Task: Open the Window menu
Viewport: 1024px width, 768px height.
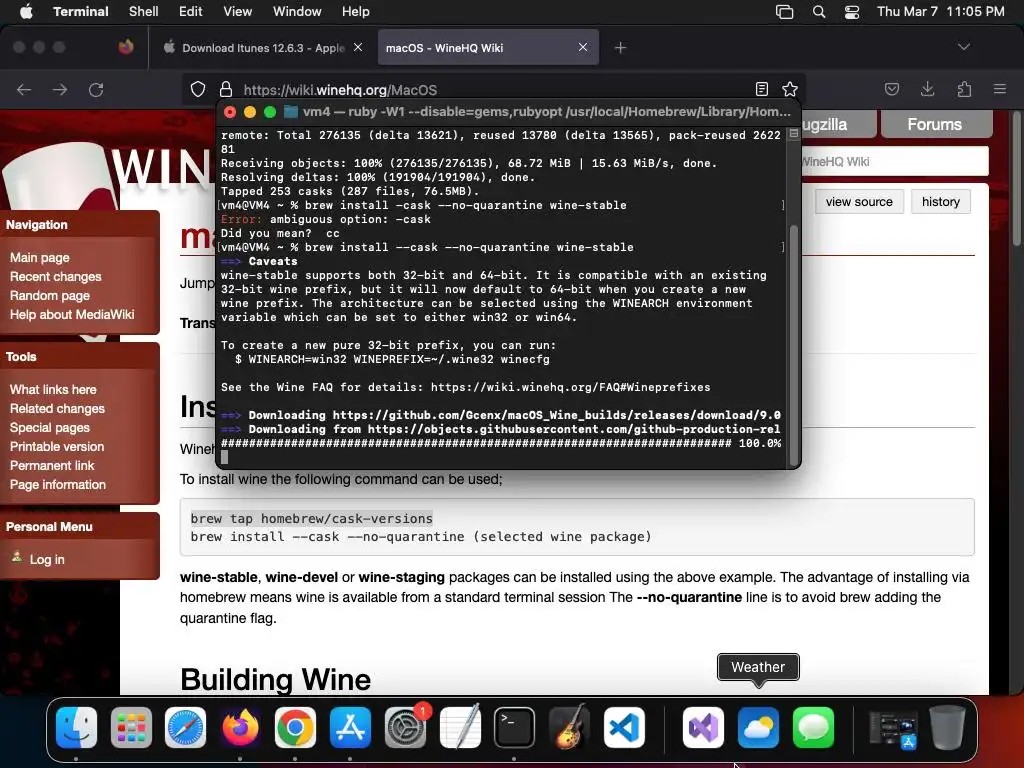Action: 297,12
